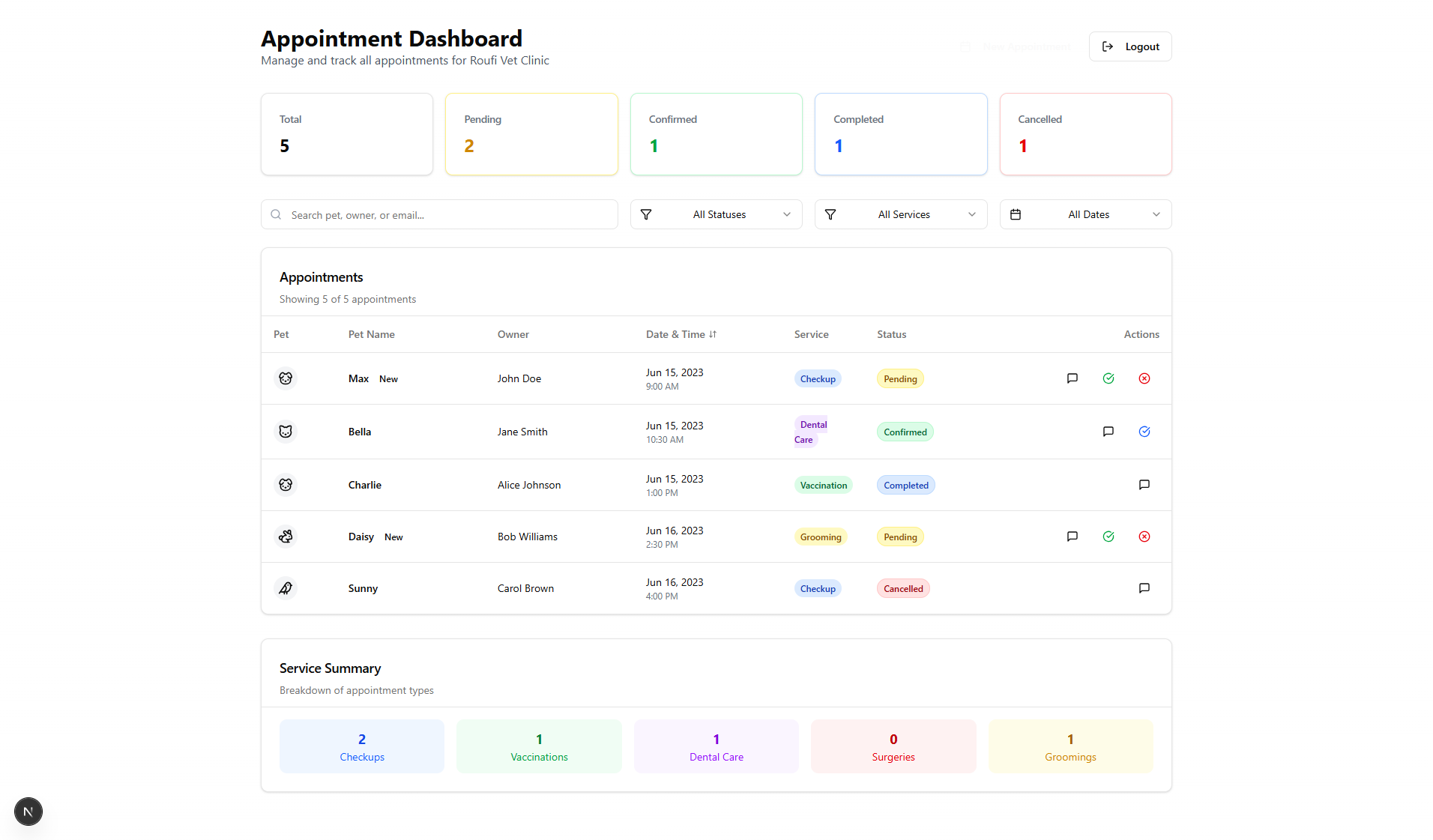Click the Pet Name column header
Image resolution: width=1433 pixels, height=840 pixels.
point(371,334)
